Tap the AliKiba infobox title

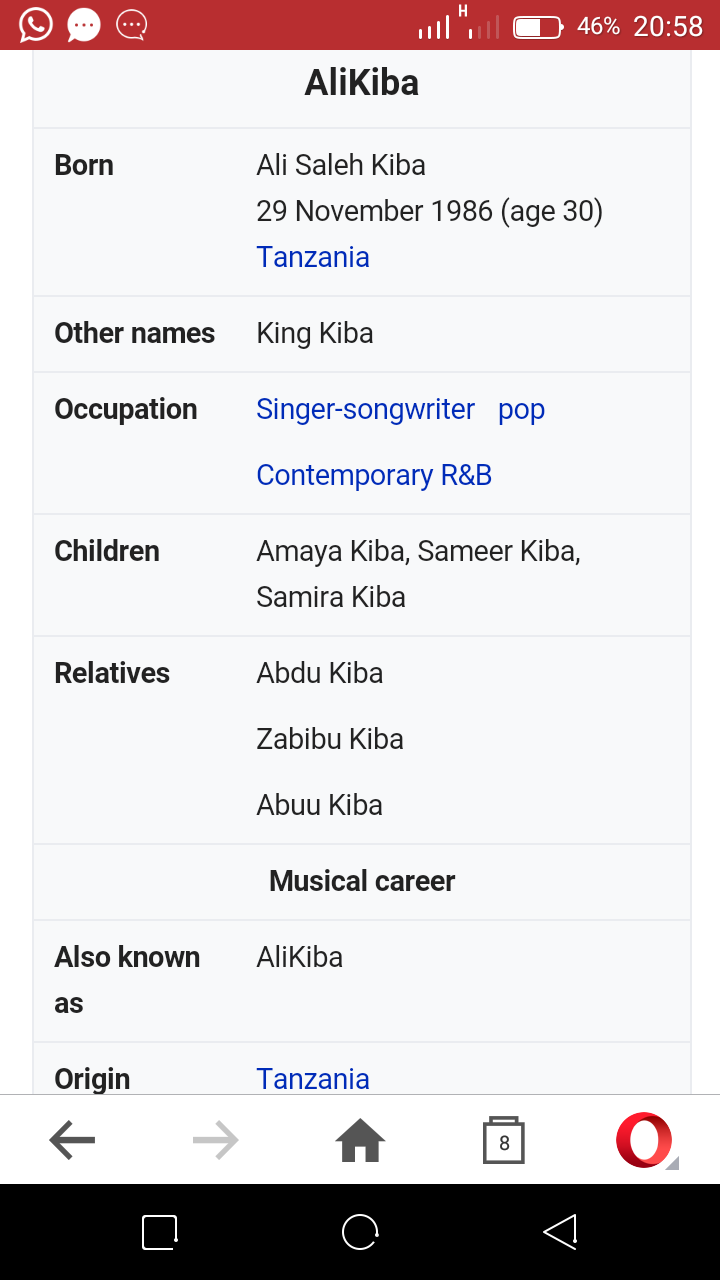pyautogui.click(x=362, y=83)
